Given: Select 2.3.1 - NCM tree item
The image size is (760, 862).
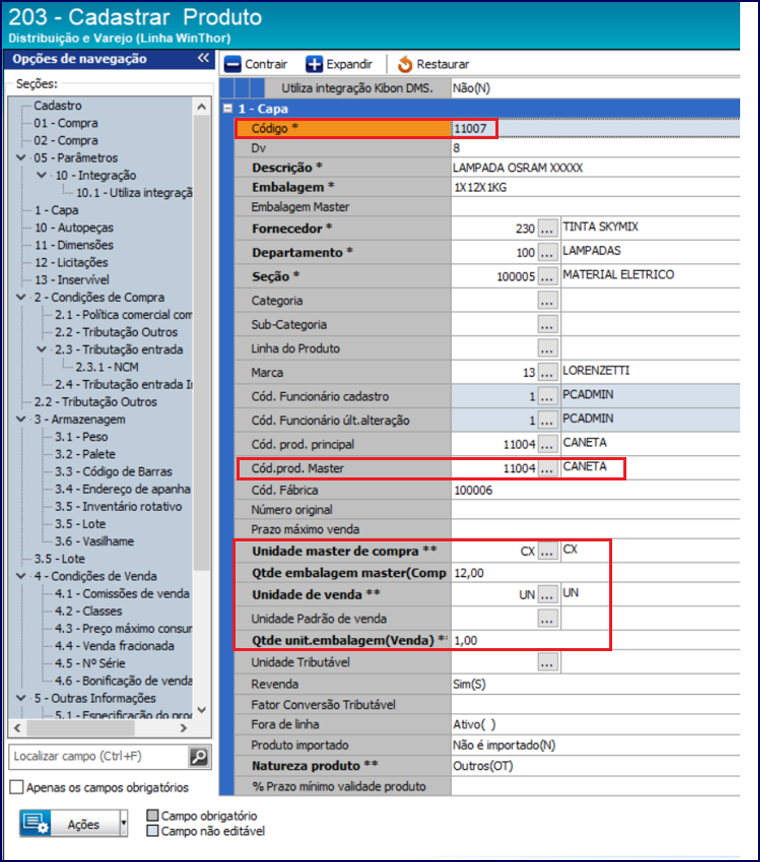Looking at the screenshot, I should [107, 367].
